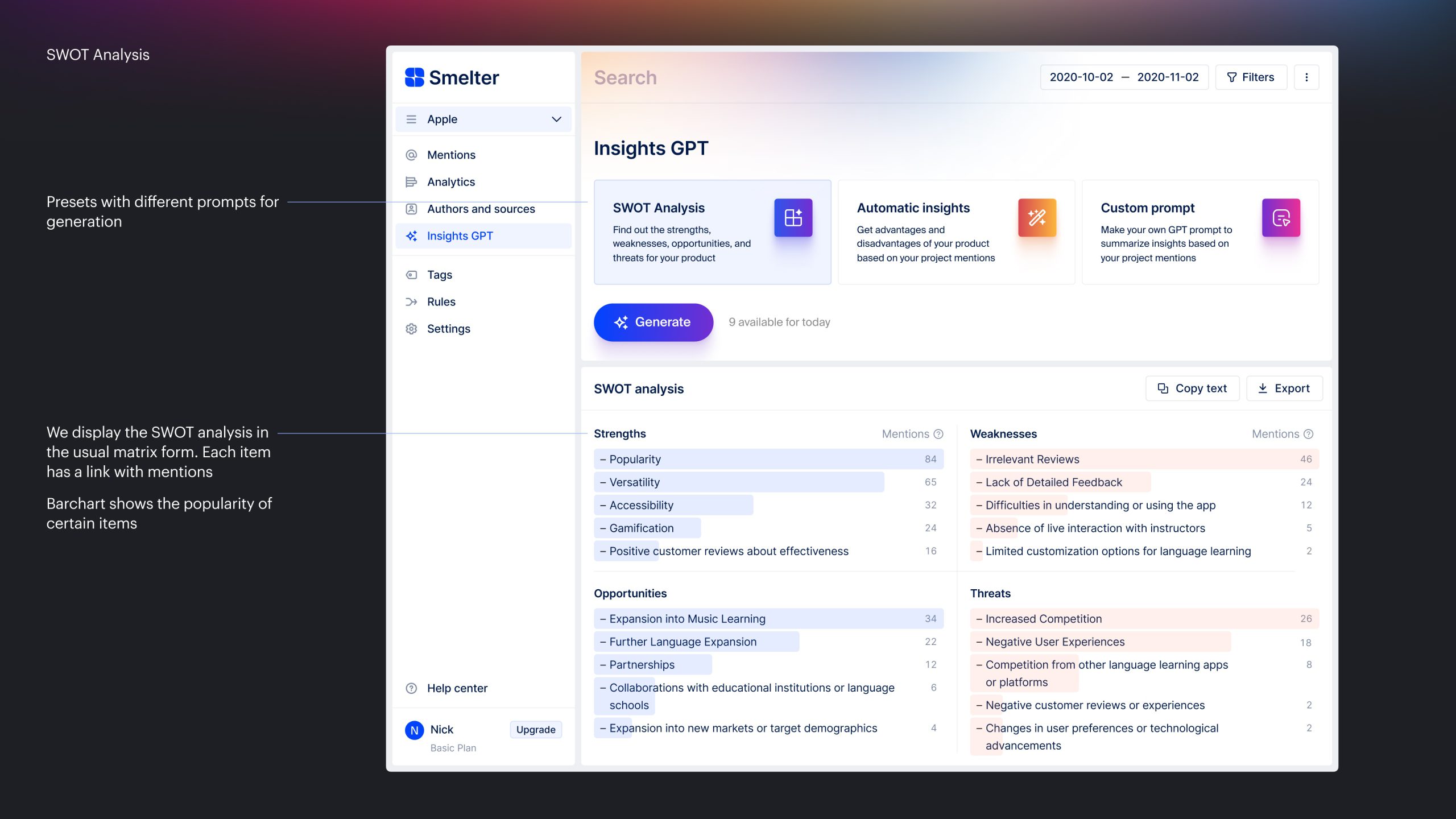Click the Automatic insights magic wand icon

pyautogui.click(x=1036, y=217)
